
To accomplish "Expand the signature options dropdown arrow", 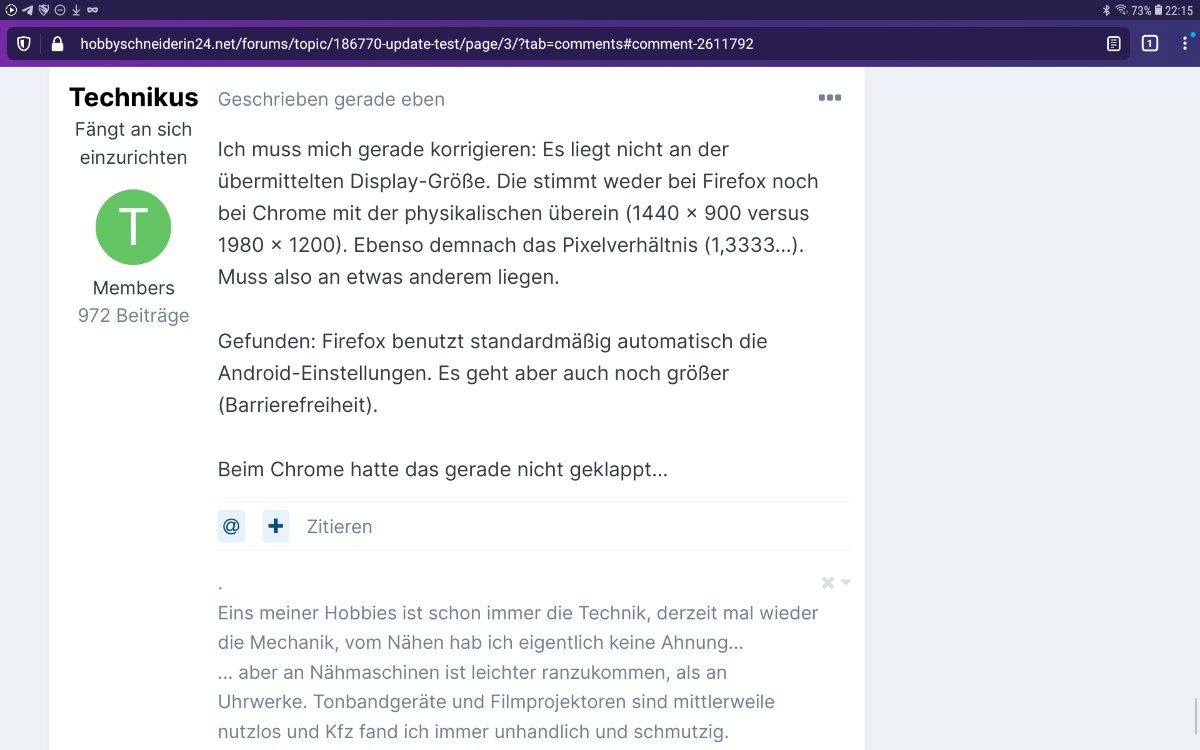I will pos(846,583).
